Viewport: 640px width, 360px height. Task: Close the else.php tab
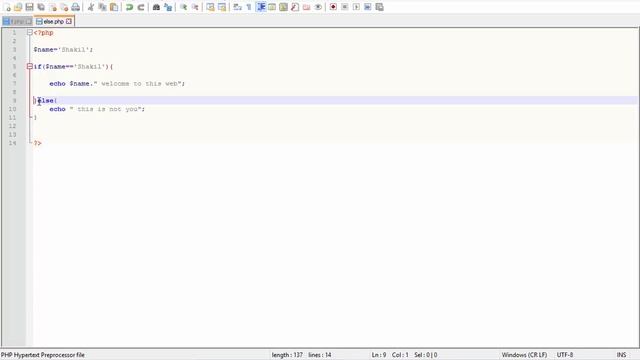[69, 21]
